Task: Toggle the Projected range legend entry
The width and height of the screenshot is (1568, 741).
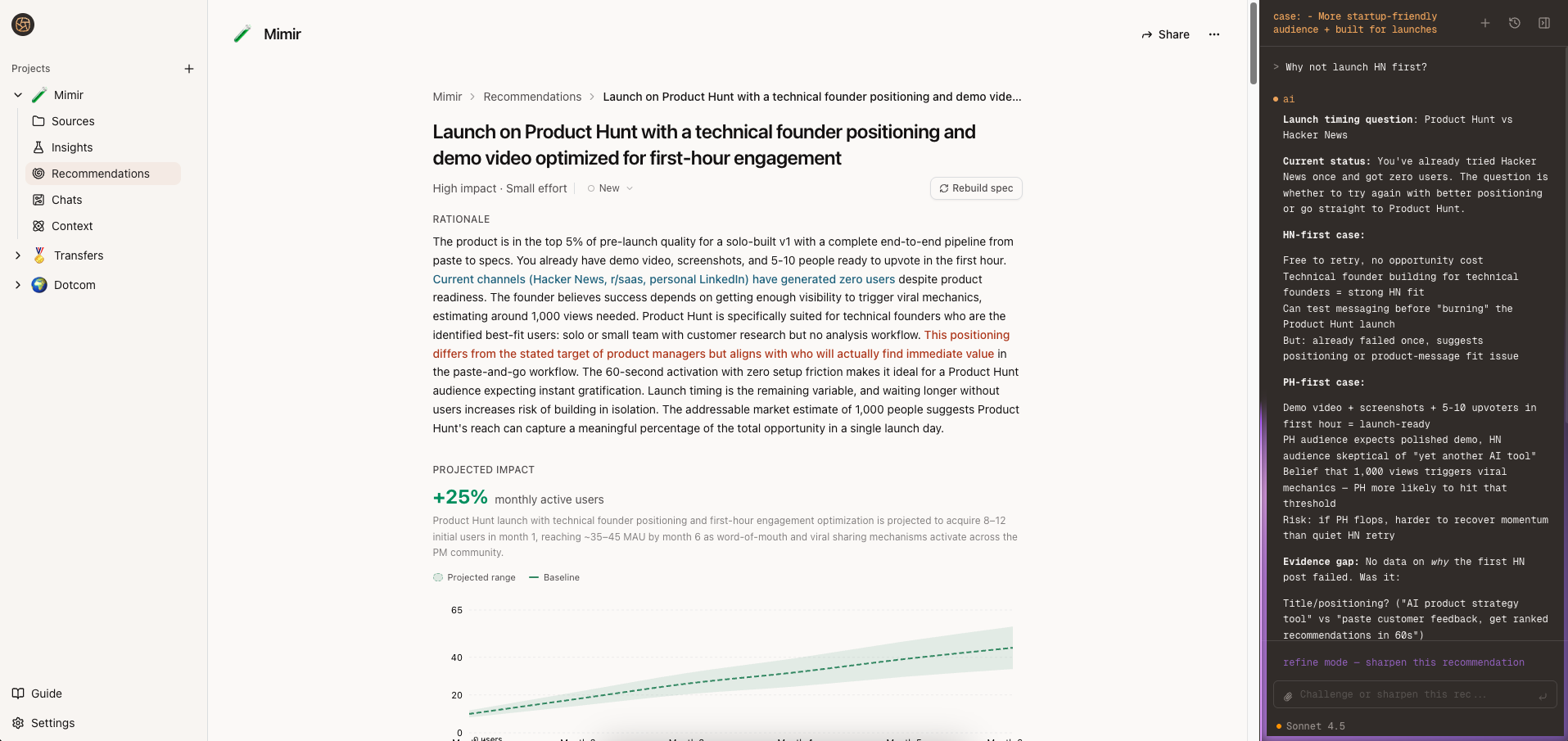Action: tap(474, 577)
